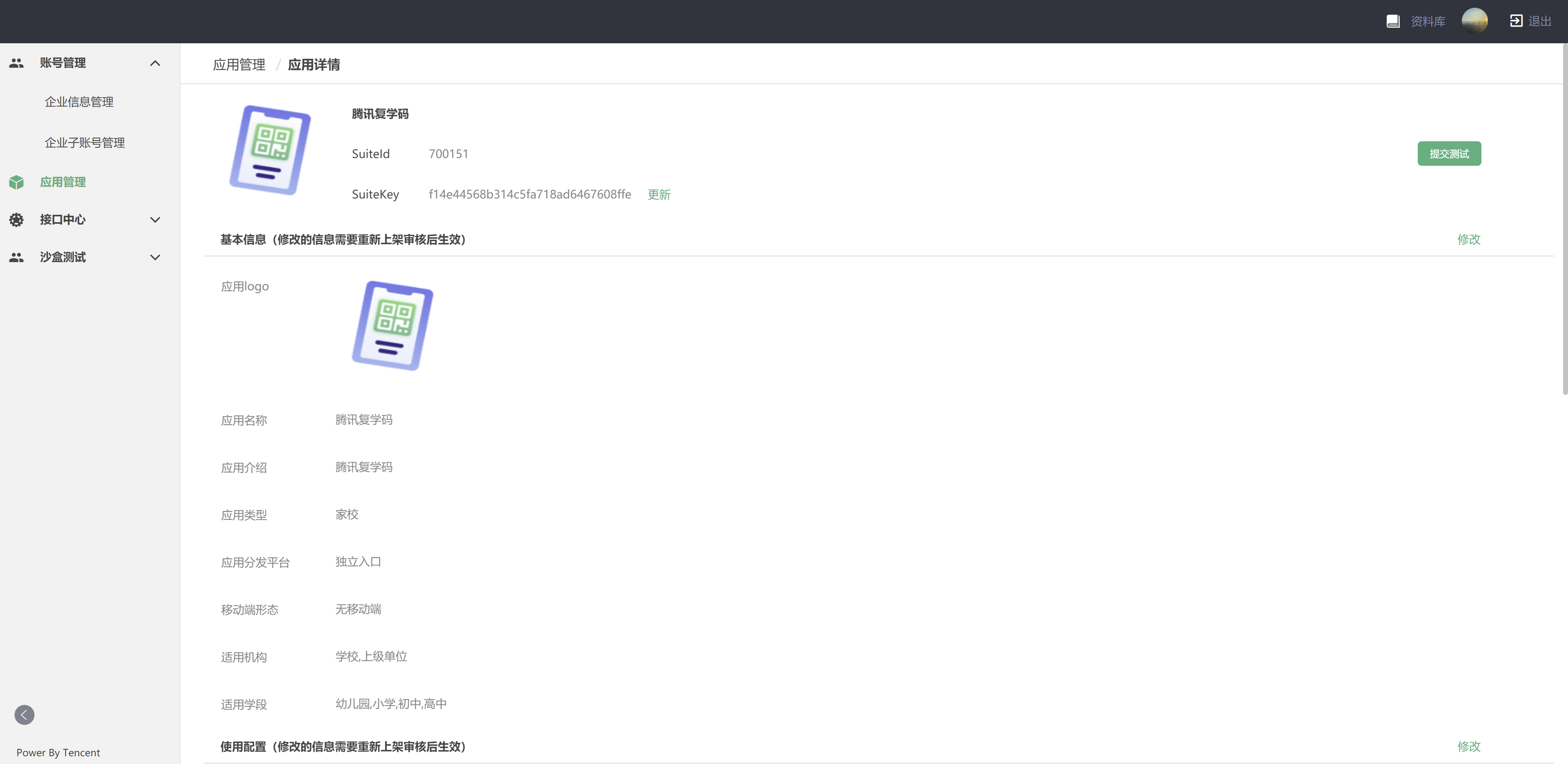
Task: Open 企业子账号管理 in the sidebar
Action: [85, 143]
